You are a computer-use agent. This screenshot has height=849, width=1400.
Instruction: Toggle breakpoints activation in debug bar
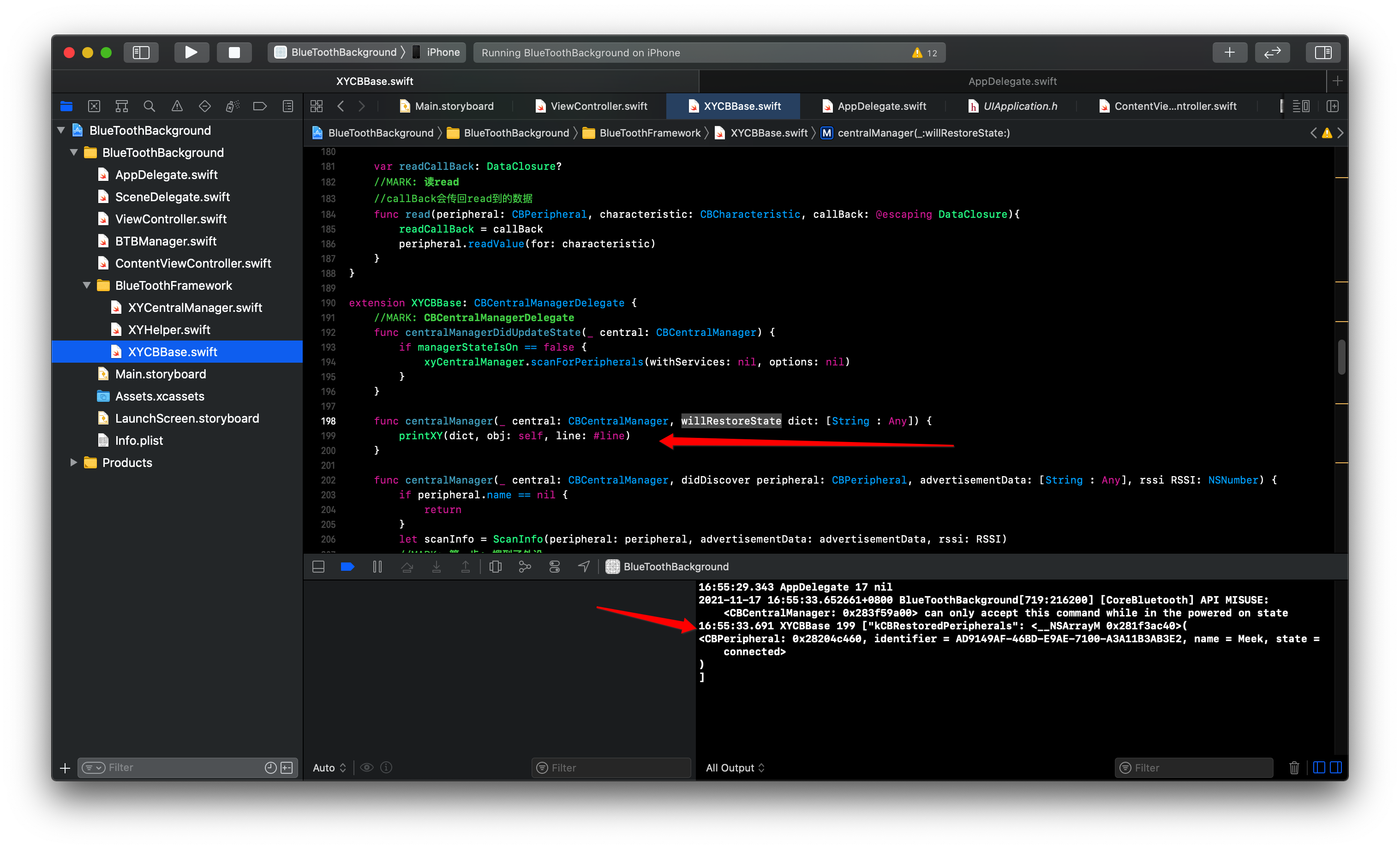347,567
